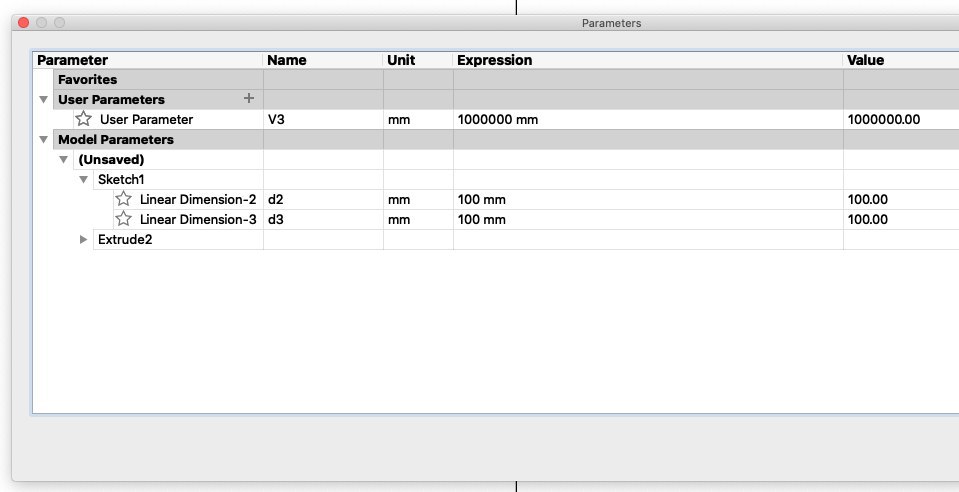Collapse the (Unsaved) document node
Screen dimensions: 959x492
pos(64,160)
